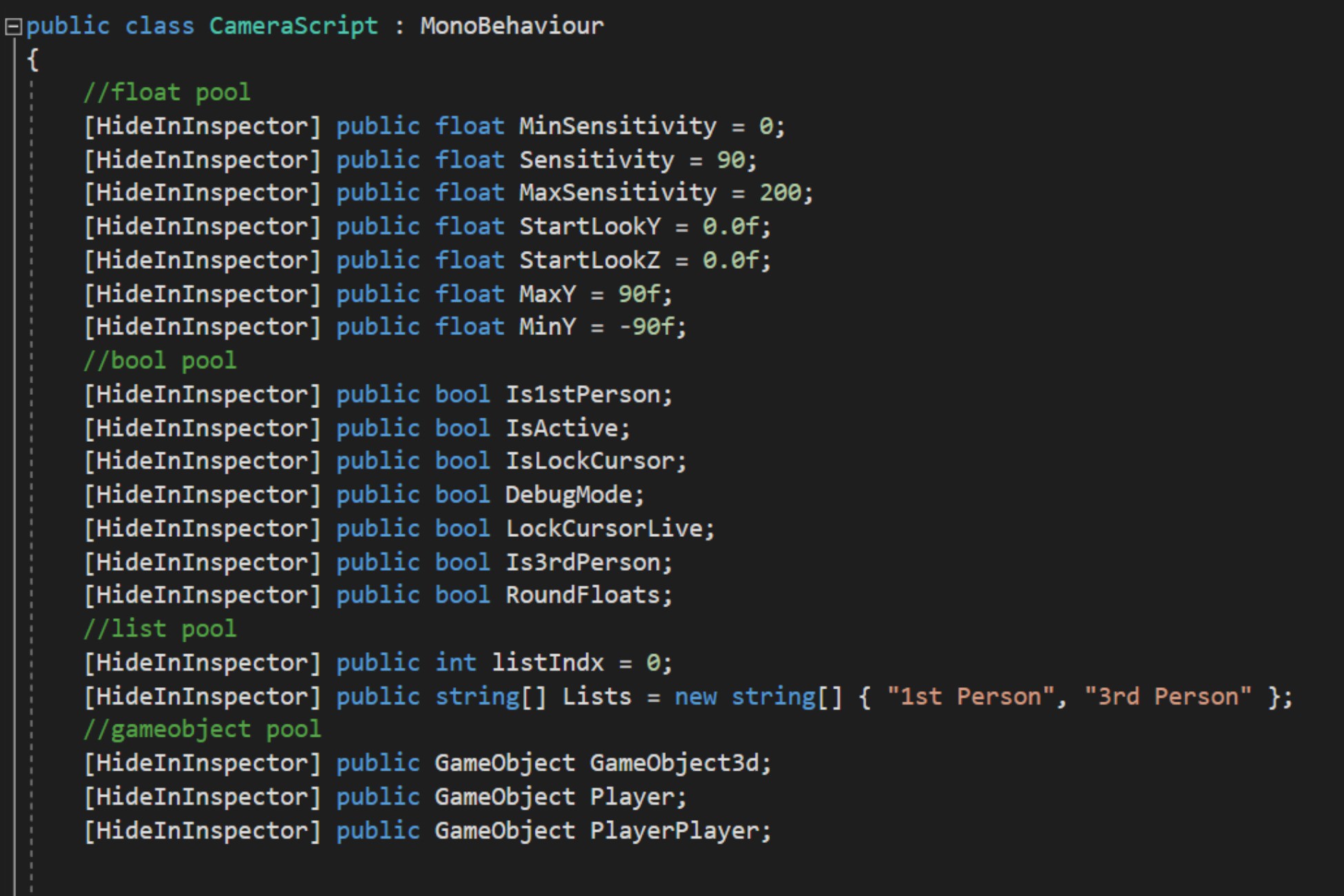Click the MaxSensitivity value 200
This screenshot has width=1344, height=896.
[780, 193]
